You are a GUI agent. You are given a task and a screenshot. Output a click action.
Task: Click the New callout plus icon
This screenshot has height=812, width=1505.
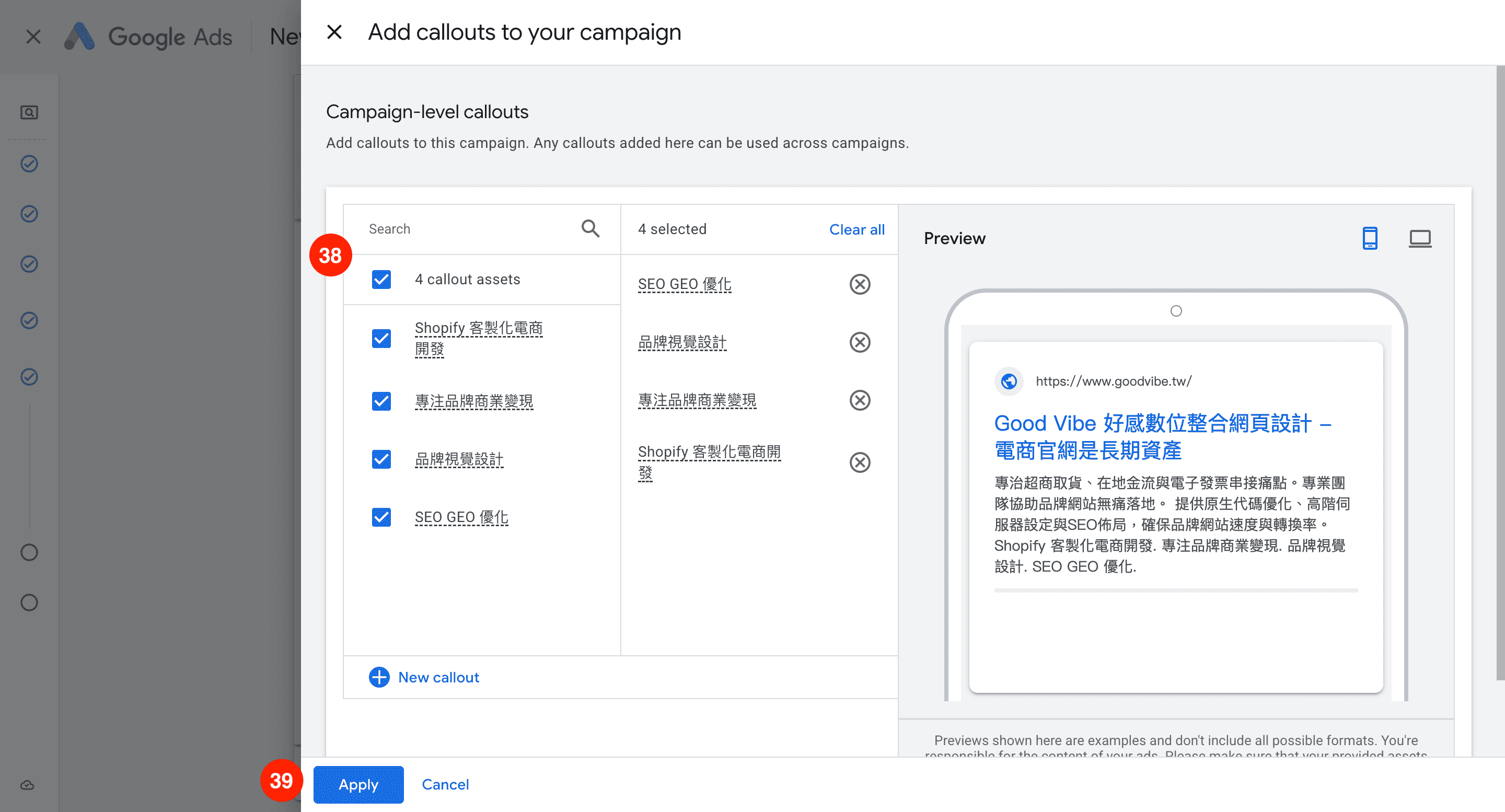click(379, 677)
